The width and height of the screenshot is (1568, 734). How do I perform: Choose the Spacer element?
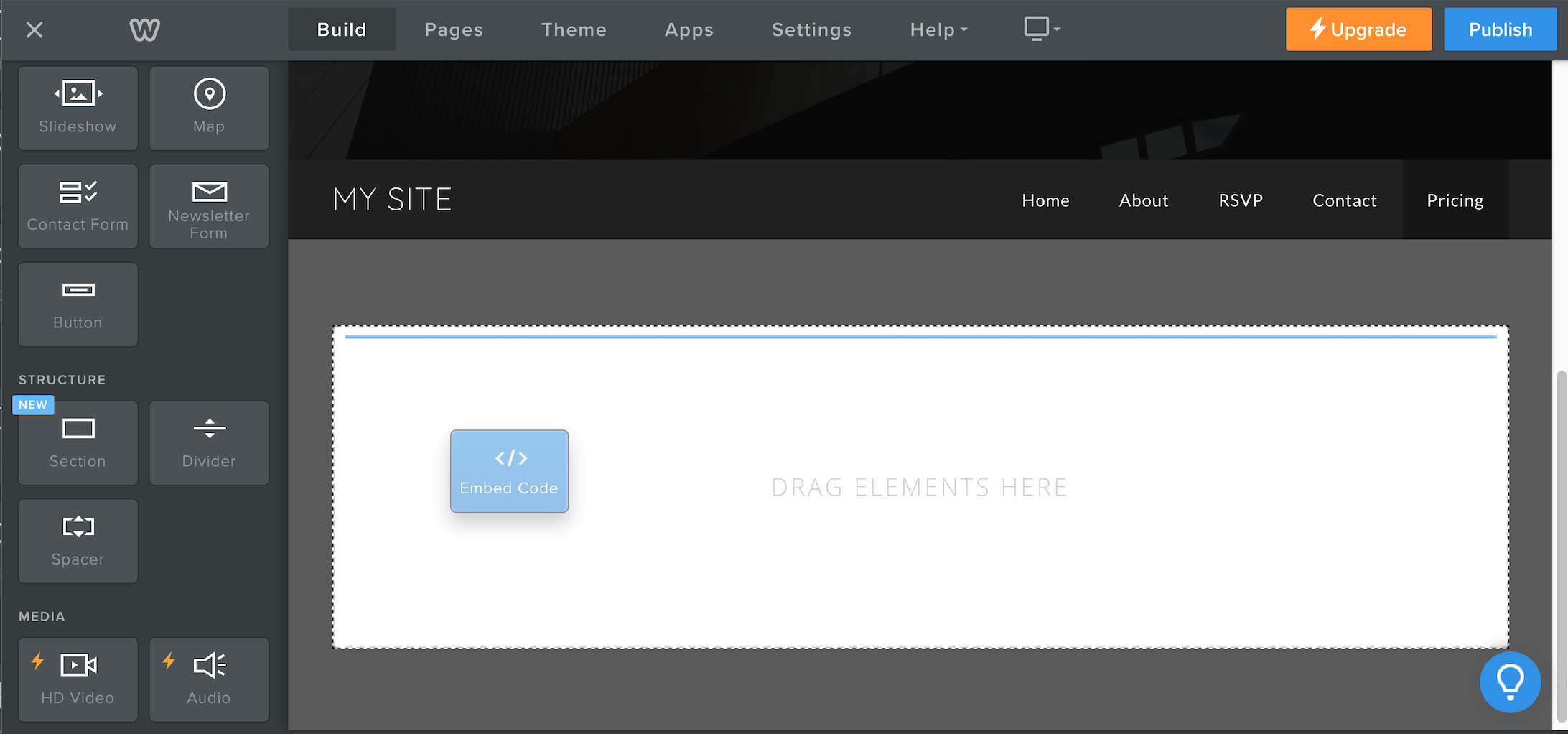(x=78, y=541)
